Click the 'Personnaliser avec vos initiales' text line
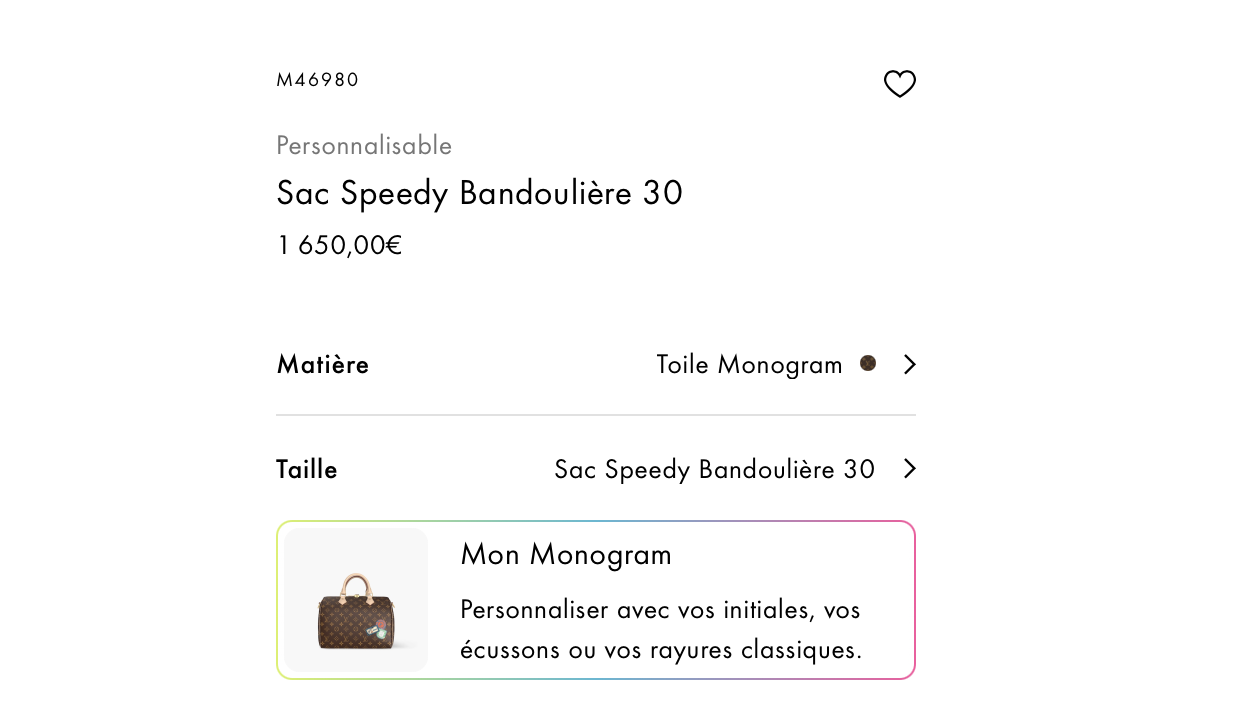1236x717 pixels. pyautogui.click(x=660, y=610)
